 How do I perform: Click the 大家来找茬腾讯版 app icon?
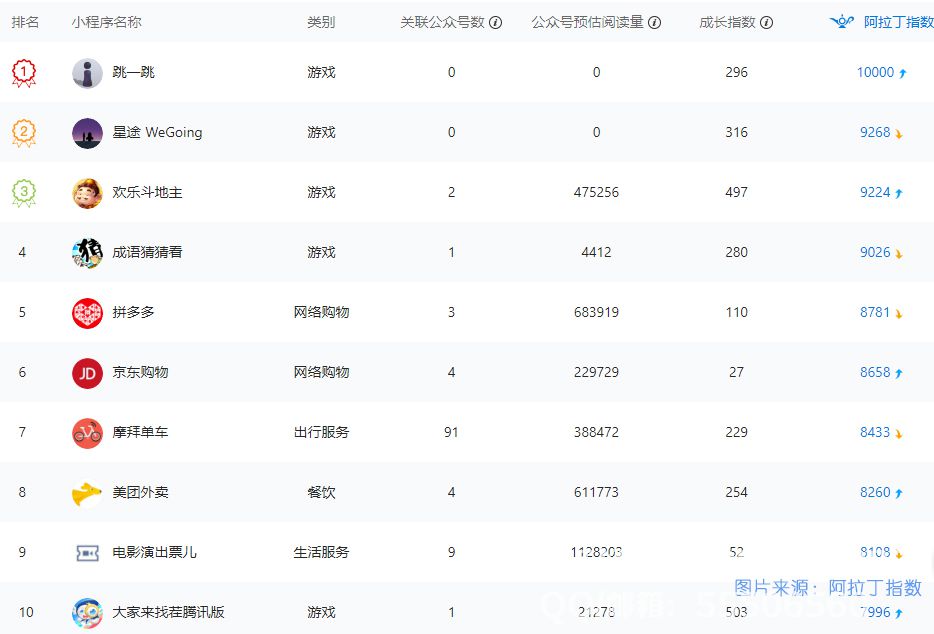(87, 613)
